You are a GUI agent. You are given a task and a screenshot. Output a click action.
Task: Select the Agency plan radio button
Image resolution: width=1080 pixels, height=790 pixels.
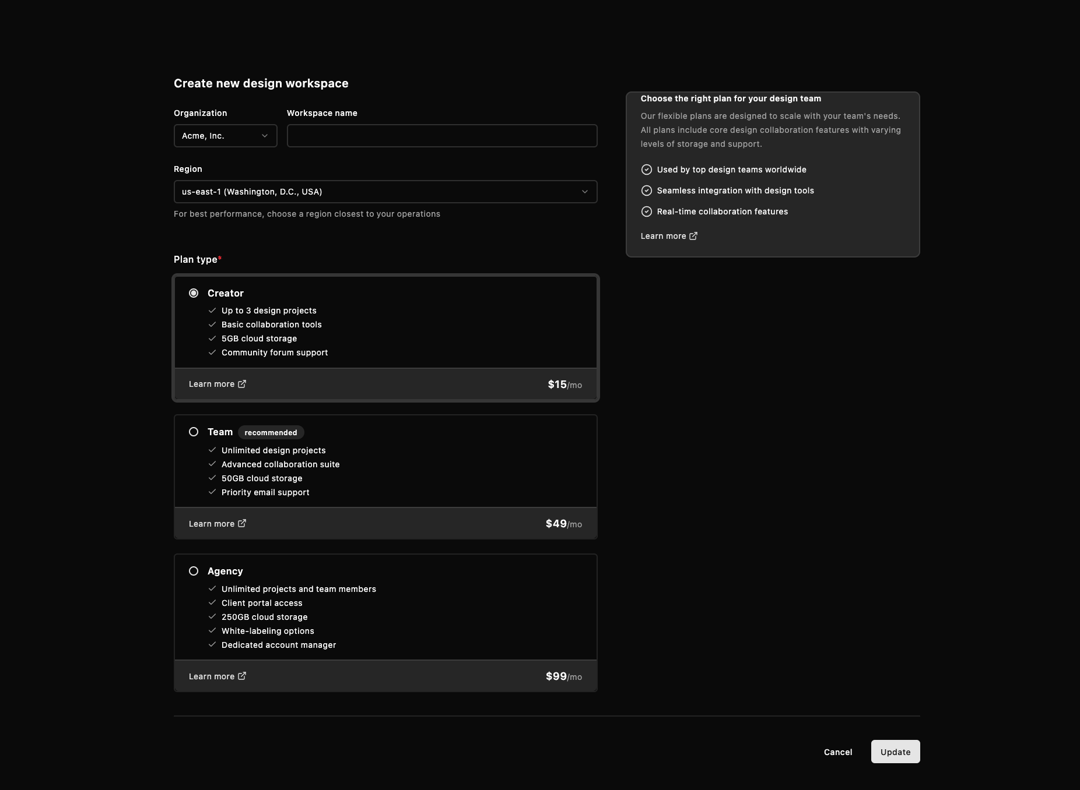pyautogui.click(x=194, y=571)
